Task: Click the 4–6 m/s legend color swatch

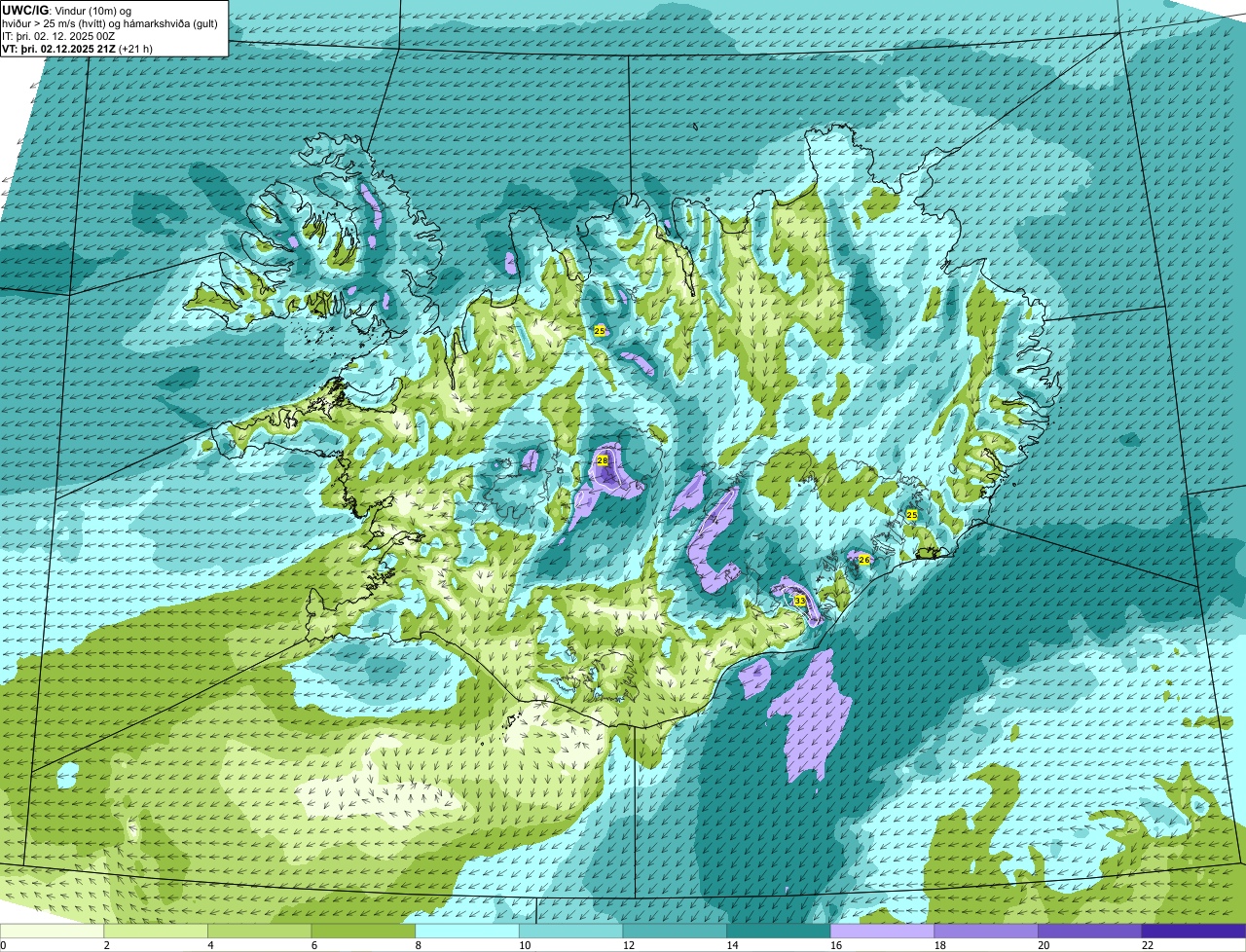Action: tap(259, 931)
